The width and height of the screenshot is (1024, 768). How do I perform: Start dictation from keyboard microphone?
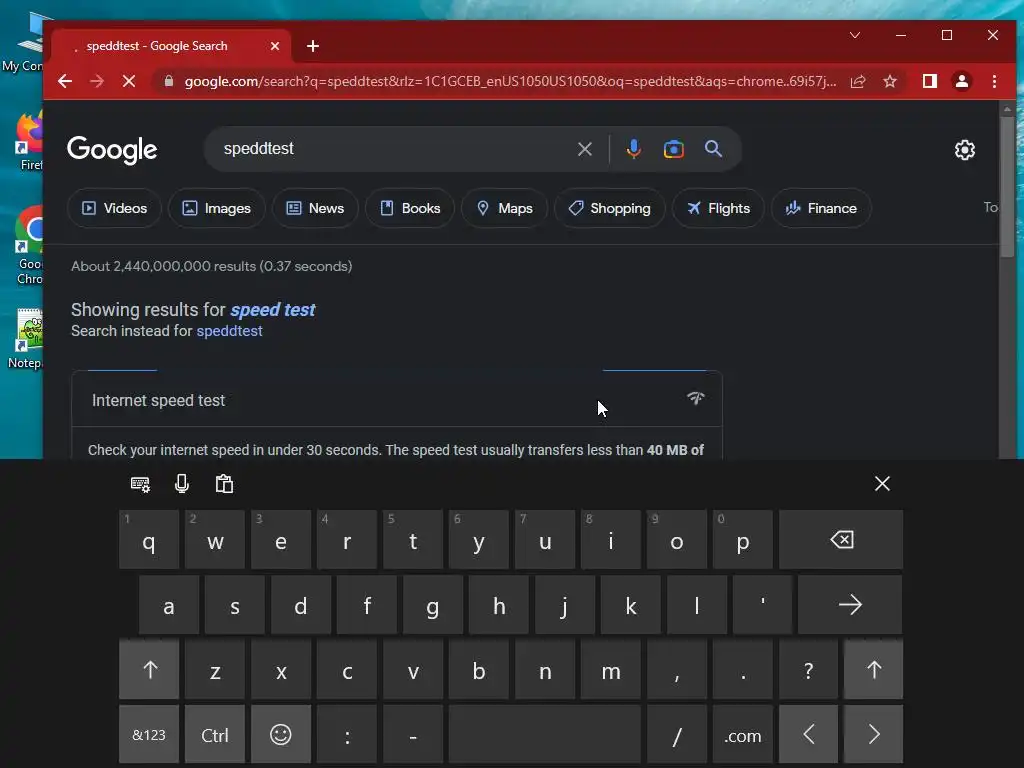pyautogui.click(x=182, y=484)
